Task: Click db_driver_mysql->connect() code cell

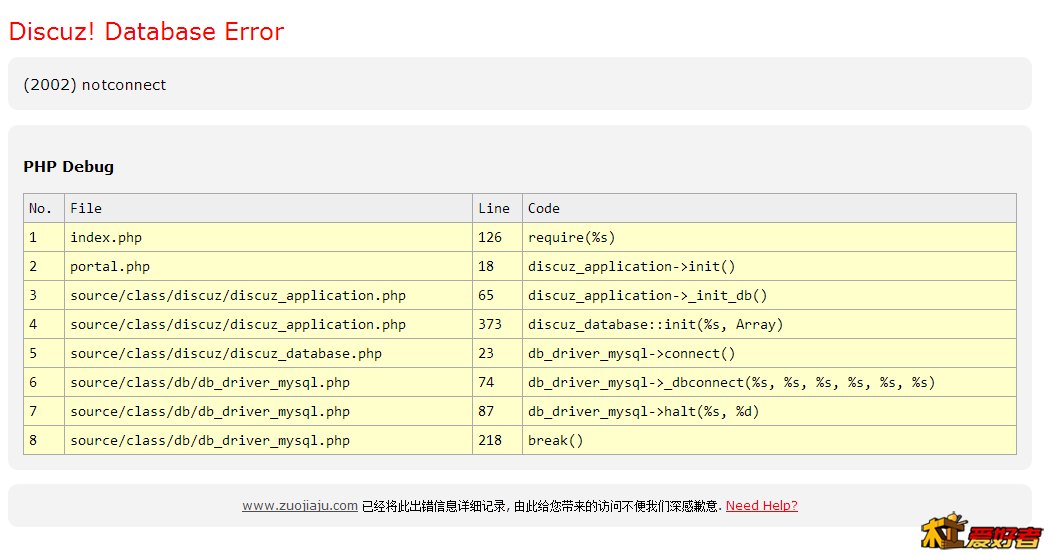Action: coord(769,354)
